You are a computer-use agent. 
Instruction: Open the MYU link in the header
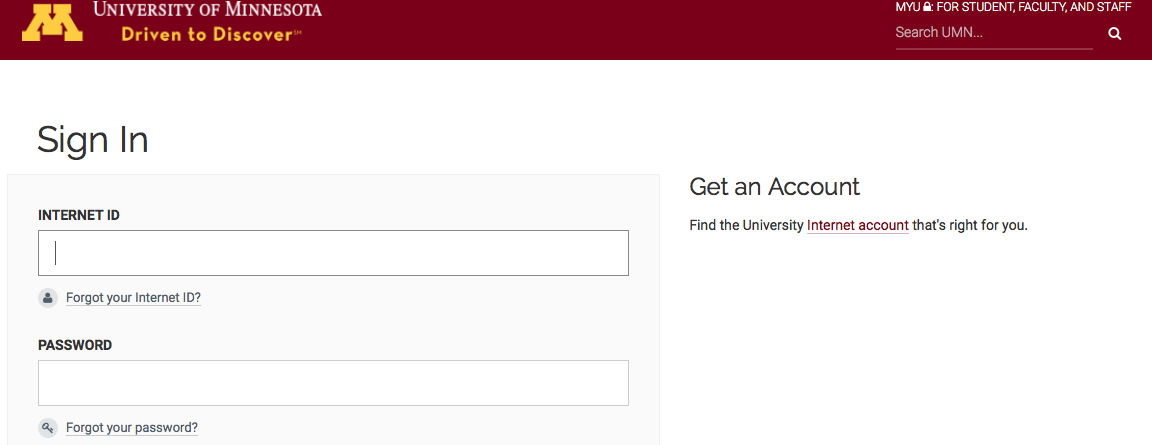click(907, 7)
